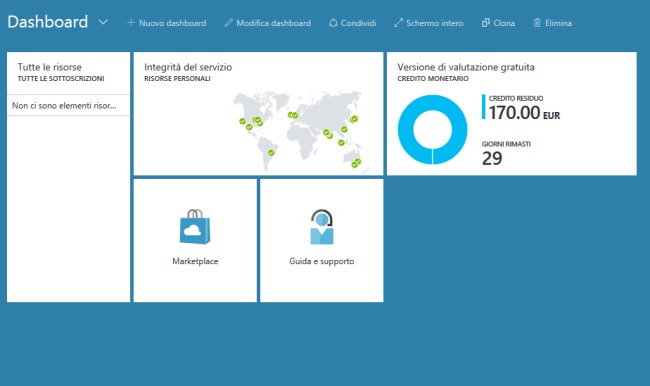Open the Integrità del servizio tile title

[188, 67]
